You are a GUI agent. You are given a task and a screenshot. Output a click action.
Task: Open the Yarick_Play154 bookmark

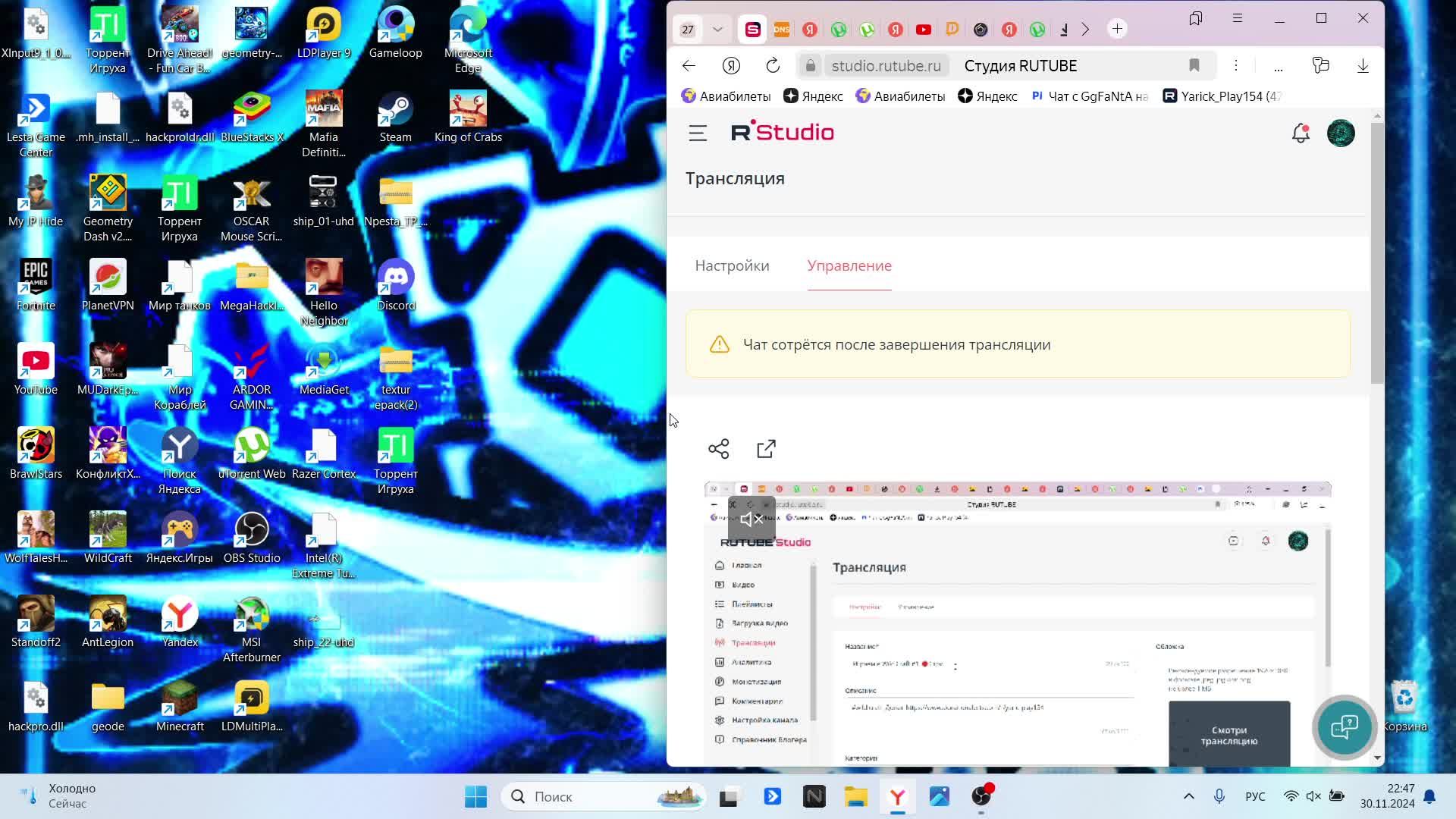1222,96
